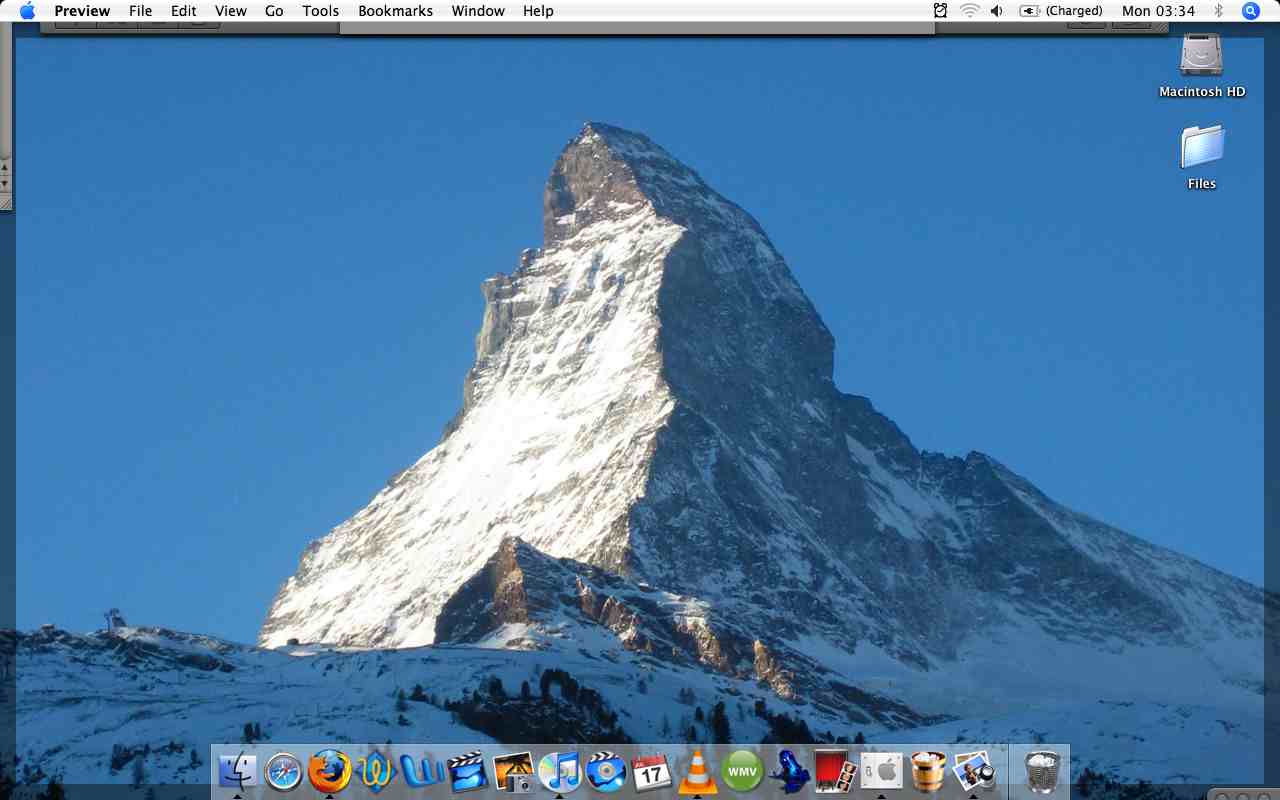Open the Edit menu
1280x800 pixels.
pyautogui.click(x=183, y=11)
